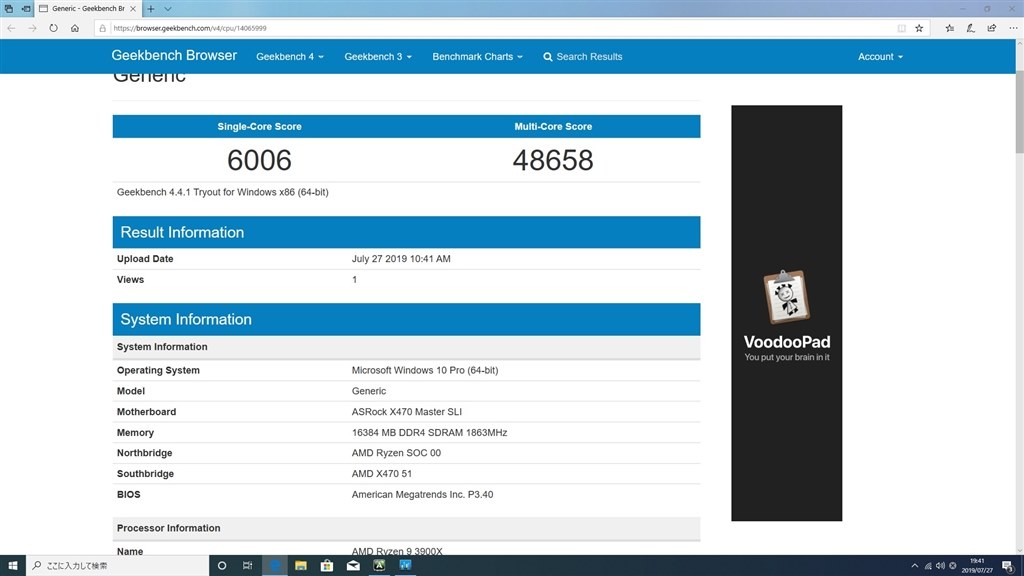Select the Geekbench 4.4.1 Tryout text

pos(223,192)
